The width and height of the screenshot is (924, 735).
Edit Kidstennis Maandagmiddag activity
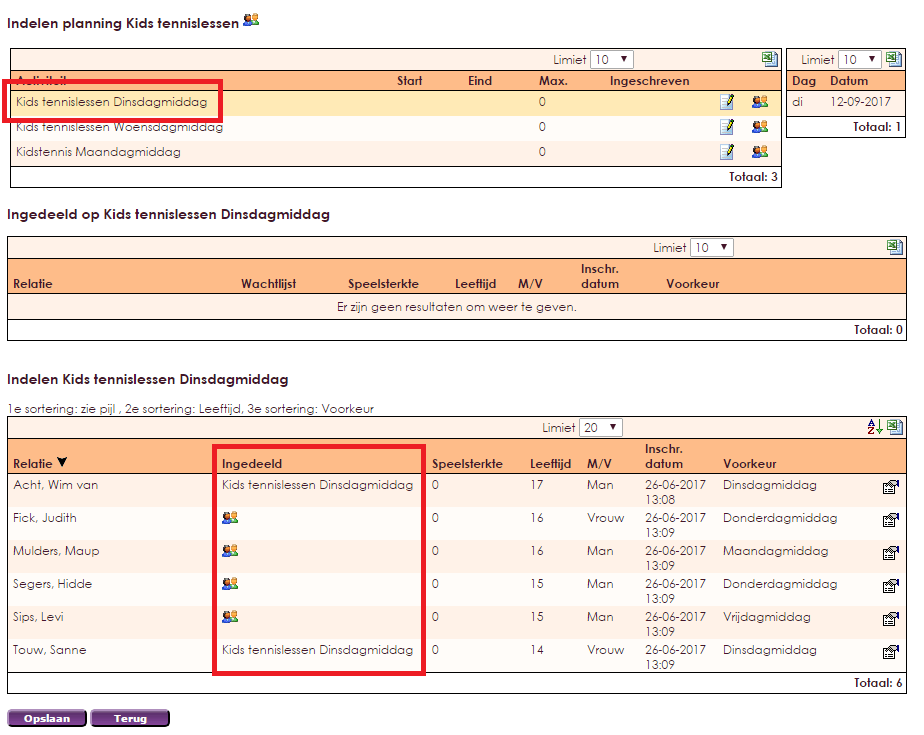(727, 152)
